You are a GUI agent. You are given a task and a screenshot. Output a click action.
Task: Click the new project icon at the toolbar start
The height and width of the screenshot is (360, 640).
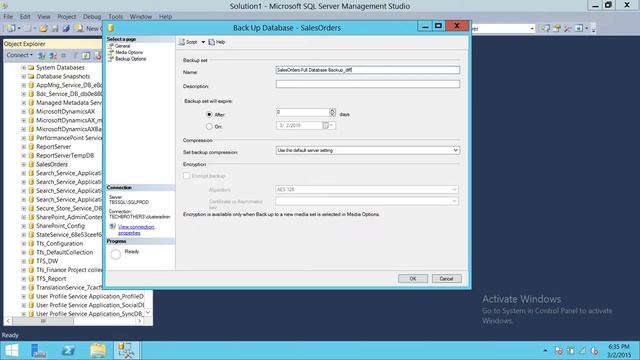click(x=11, y=29)
